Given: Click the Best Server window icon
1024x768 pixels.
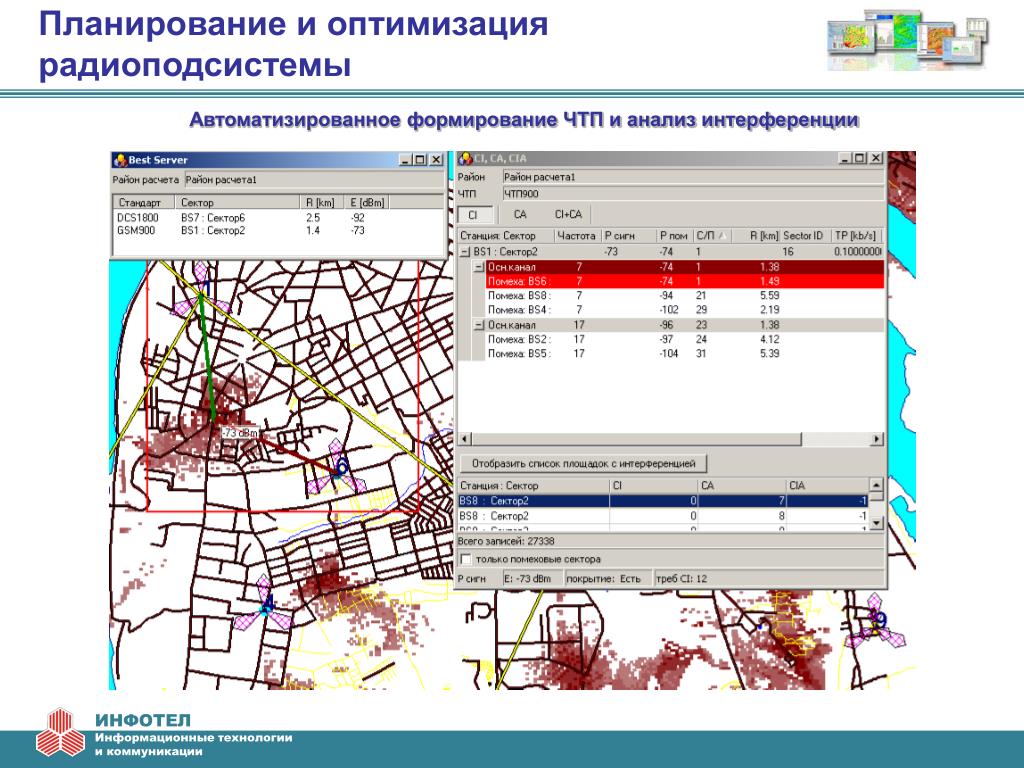Looking at the screenshot, I should click(x=120, y=160).
